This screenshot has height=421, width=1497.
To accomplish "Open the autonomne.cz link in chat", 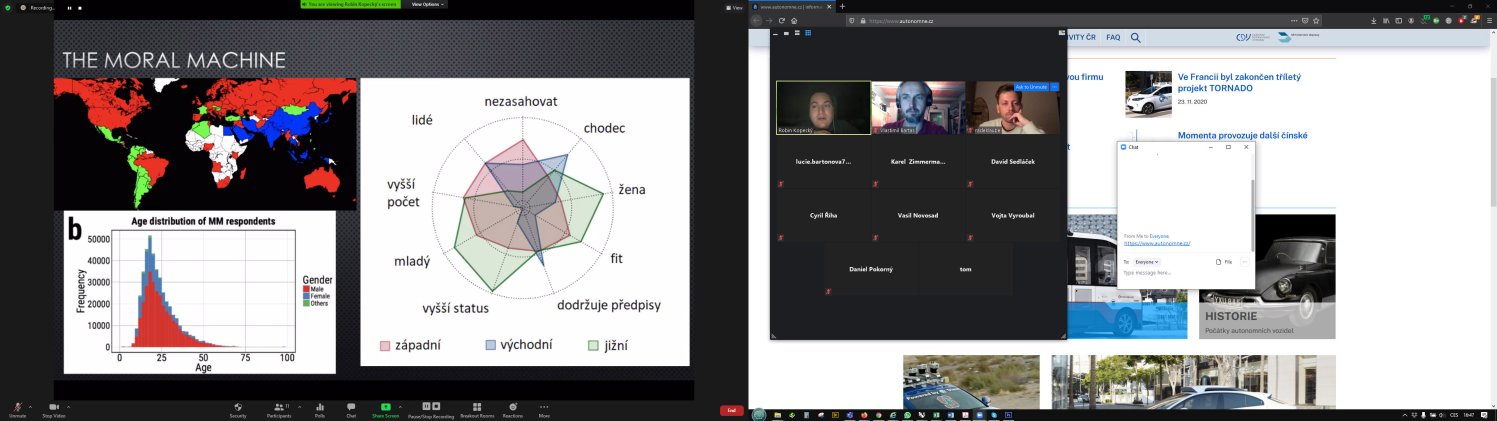I will click(x=1156, y=243).
